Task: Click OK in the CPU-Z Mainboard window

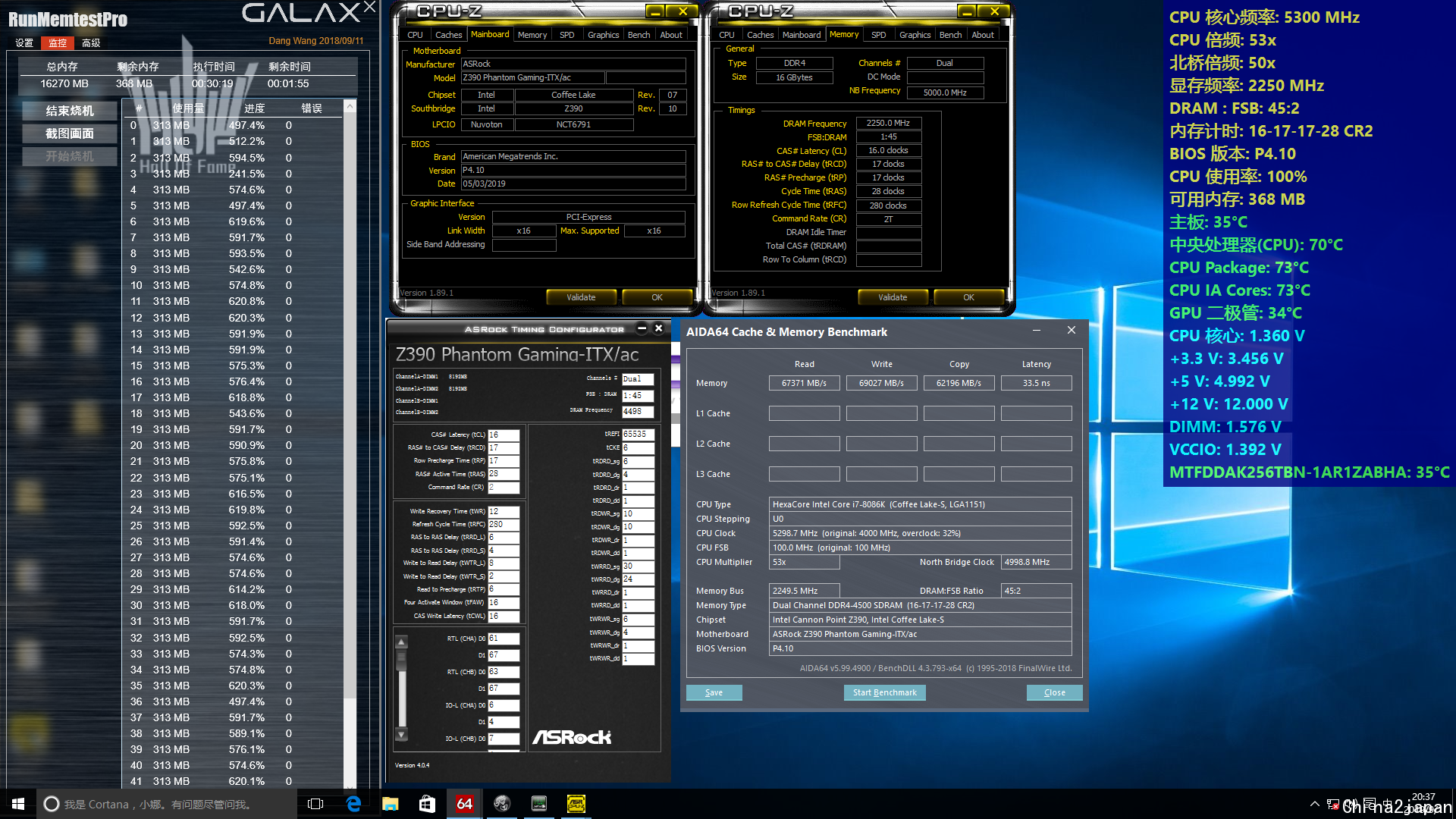Action: click(657, 297)
